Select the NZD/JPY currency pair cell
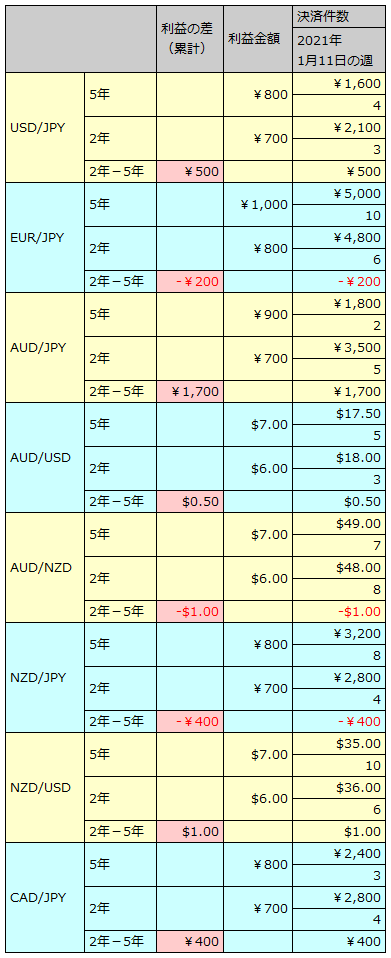The width and height of the screenshot is (391, 958). click(45, 678)
